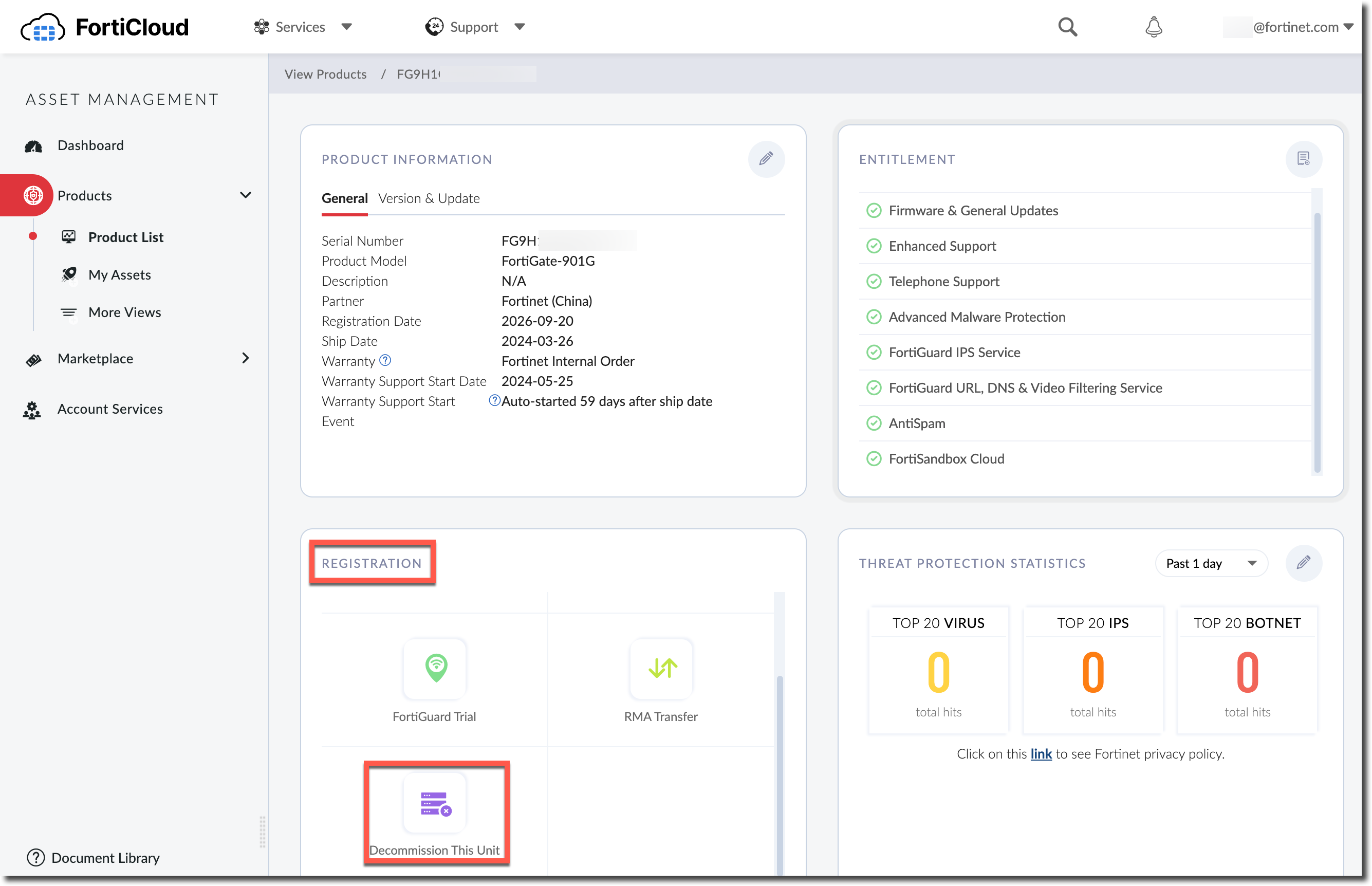Expand the Support dropdown menu
Image resolution: width=1372 pixels, height=886 pixels.
[475, 27]
